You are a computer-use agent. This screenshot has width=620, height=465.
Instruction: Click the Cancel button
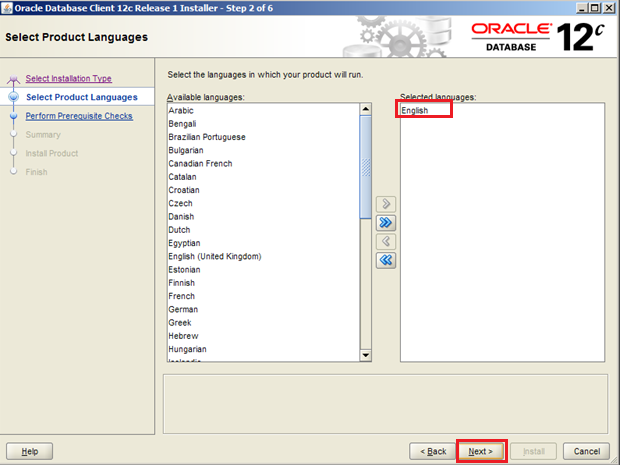[587, 451]
